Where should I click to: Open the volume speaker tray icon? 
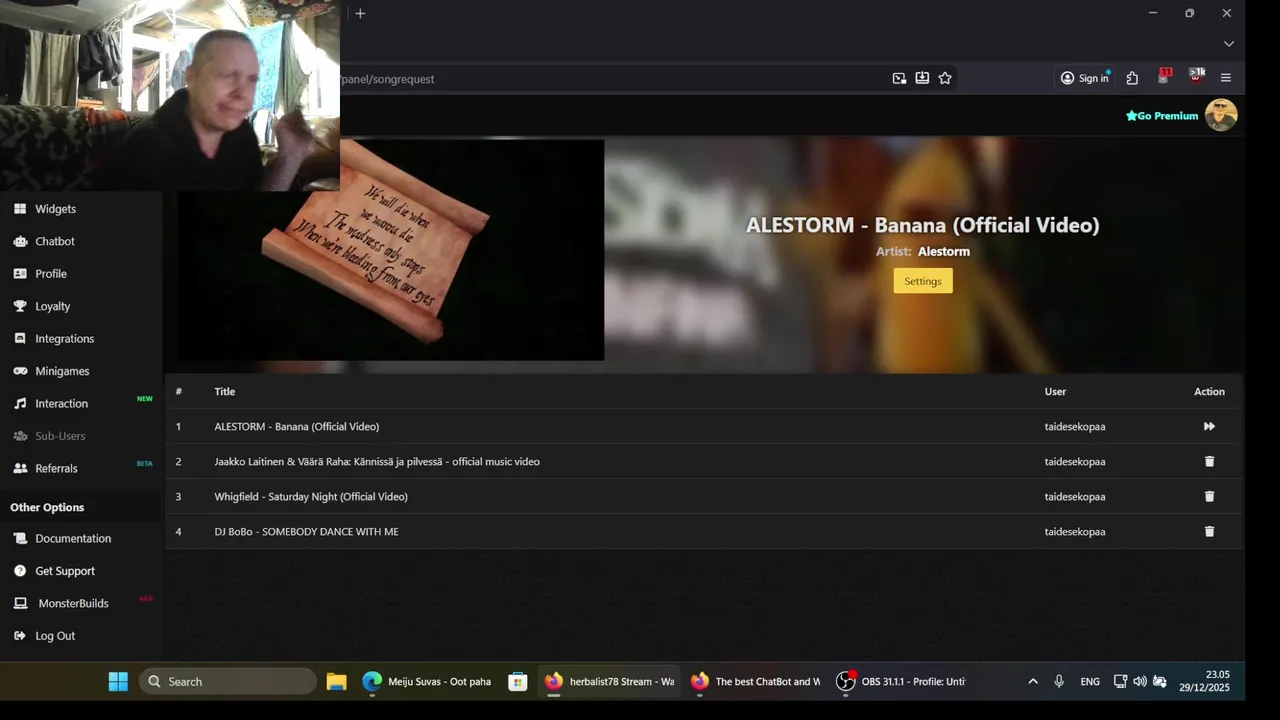[1140, 681]
